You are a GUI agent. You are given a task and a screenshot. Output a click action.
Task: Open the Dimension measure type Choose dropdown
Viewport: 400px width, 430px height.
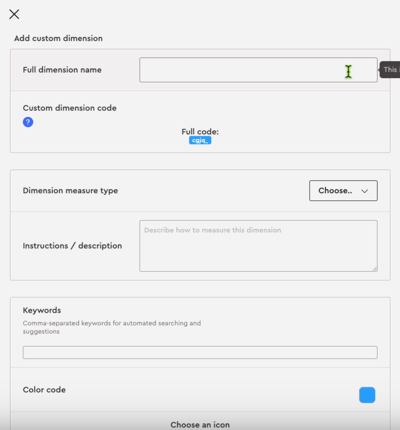point(343,191)
